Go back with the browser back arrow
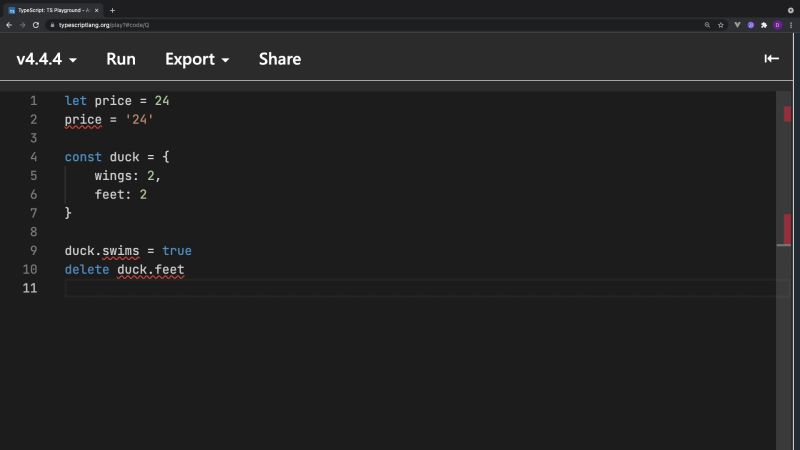 click(9, 24)
